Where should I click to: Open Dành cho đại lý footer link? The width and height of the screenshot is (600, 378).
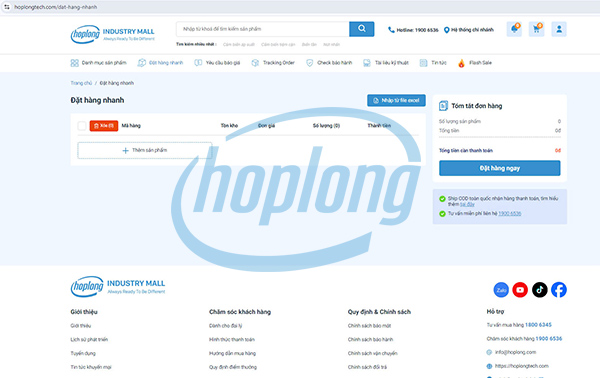(x=225, y=326)
